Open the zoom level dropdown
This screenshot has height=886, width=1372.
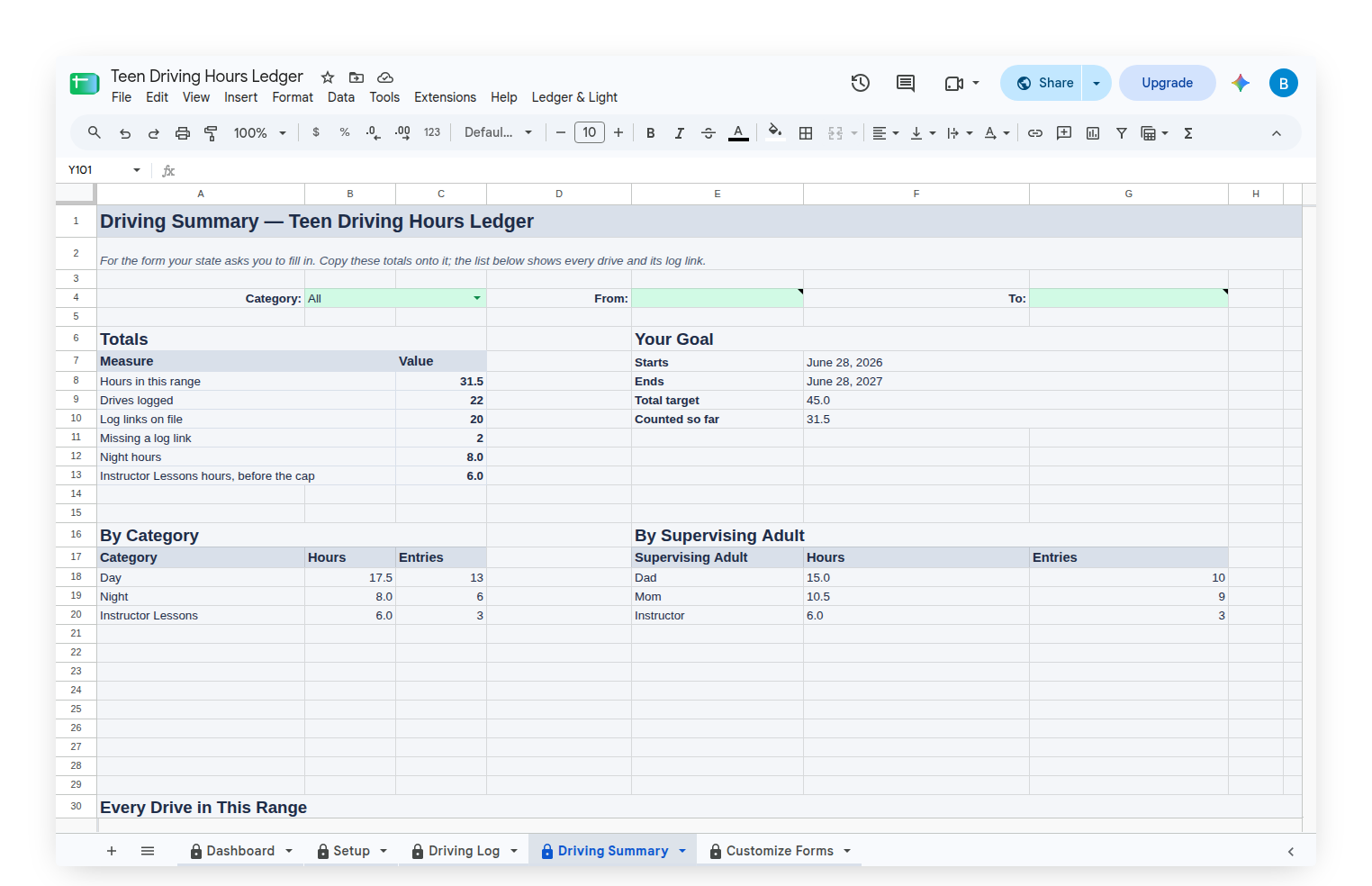pyautogui.click(x=260, y=133)
